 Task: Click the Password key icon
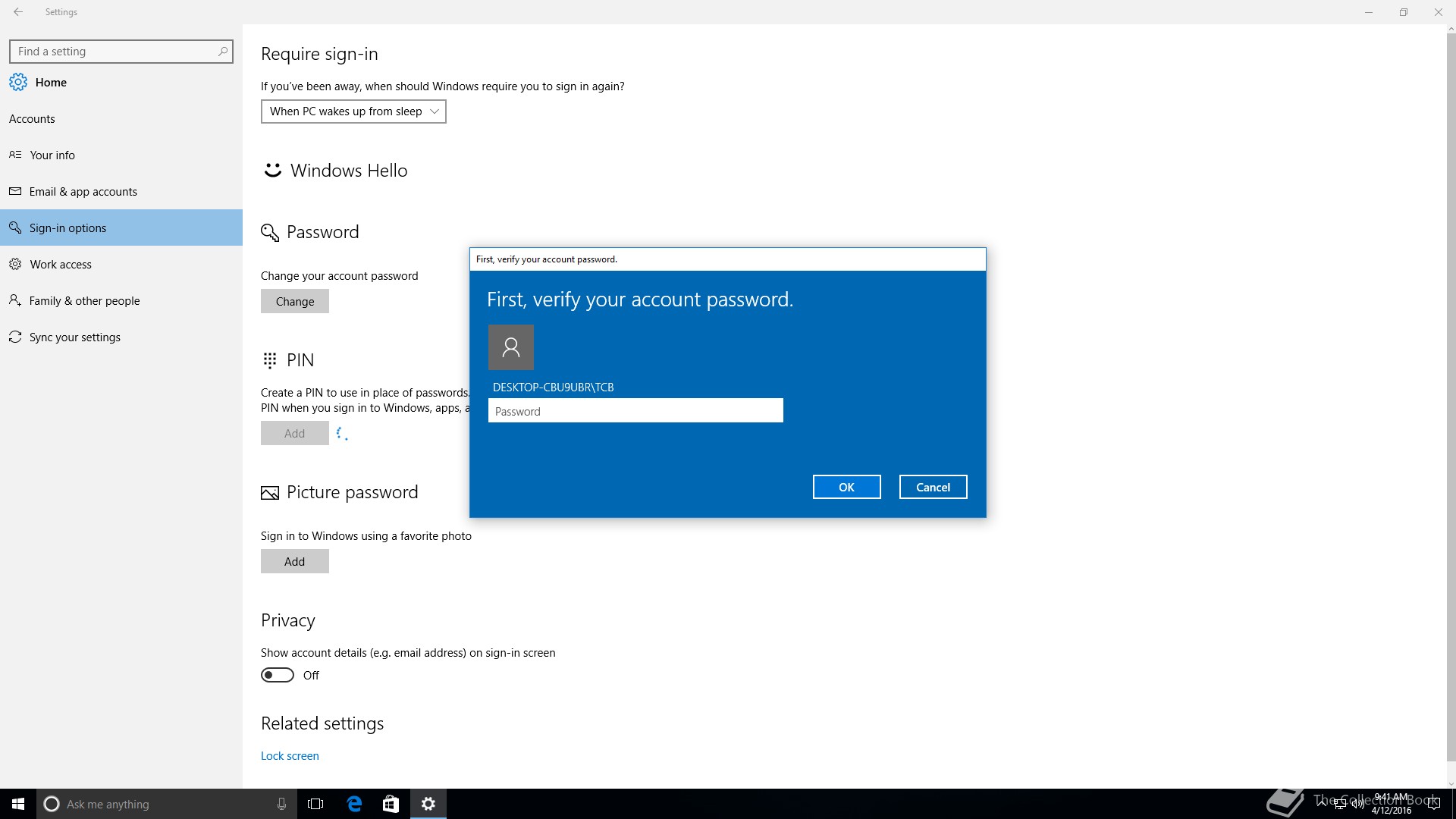click(270, 232)
